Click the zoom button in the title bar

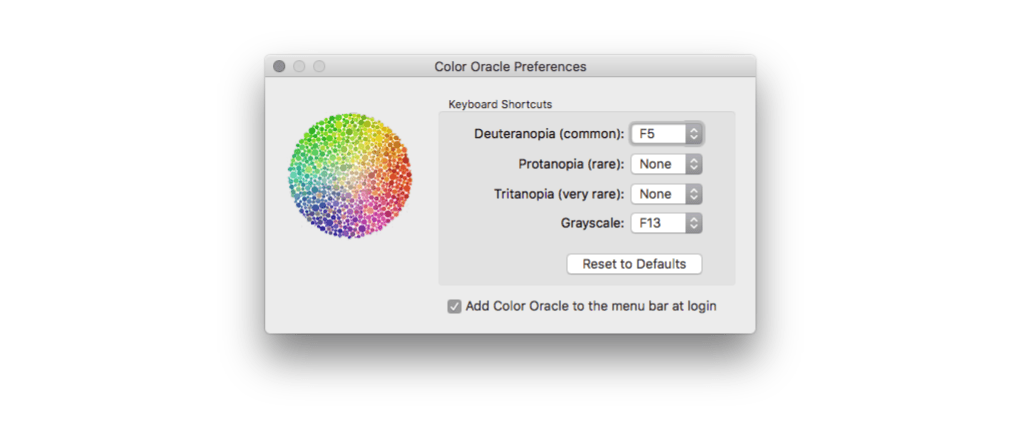pyautogui.click(x=319, y=67)
